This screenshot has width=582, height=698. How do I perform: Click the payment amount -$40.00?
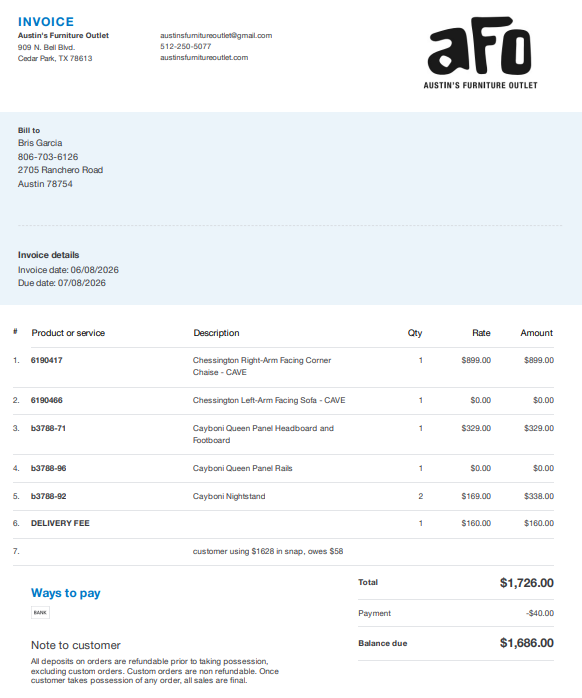coord(540,613)
